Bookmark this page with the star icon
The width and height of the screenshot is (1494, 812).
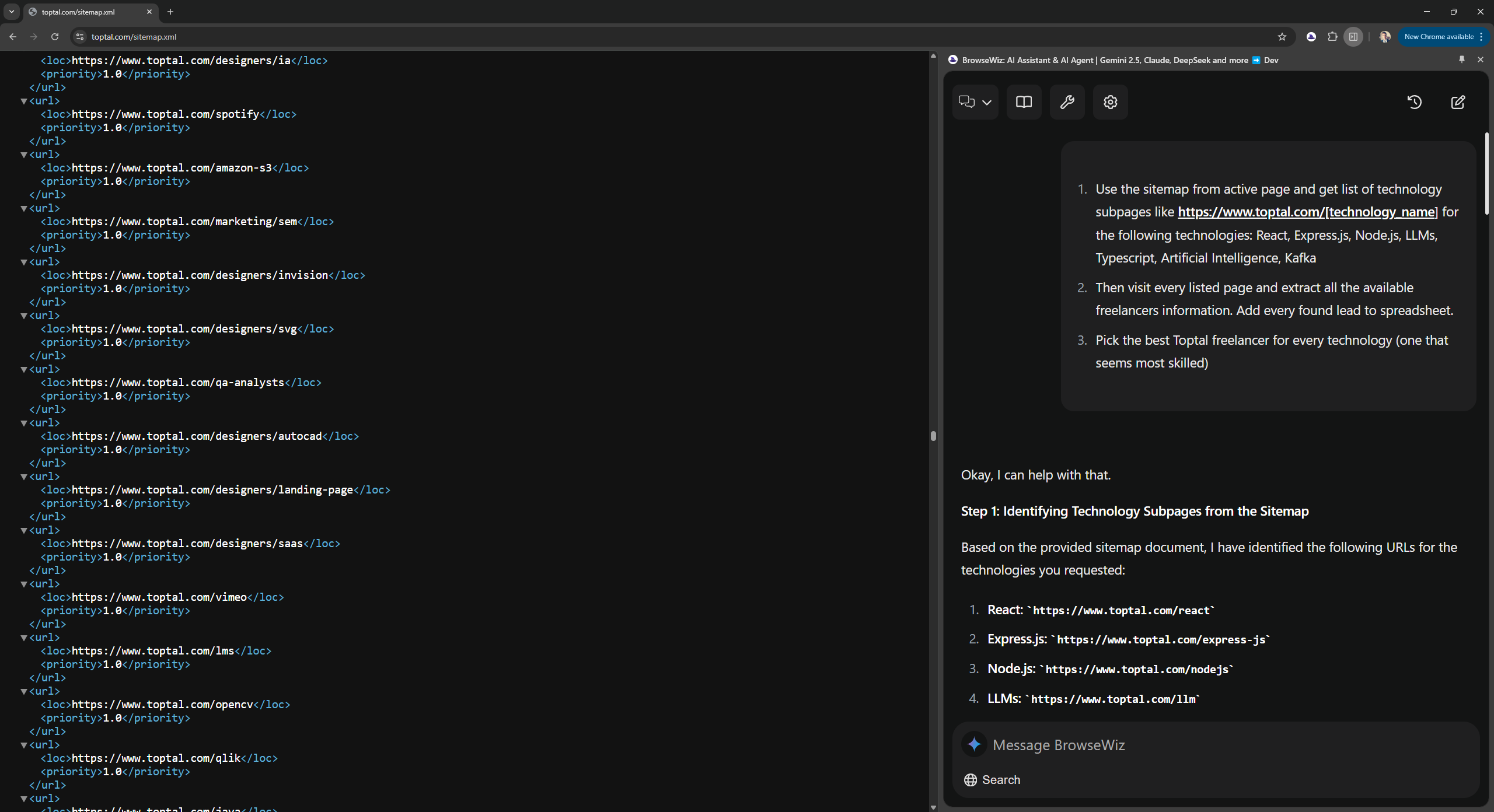[1282, 37]
